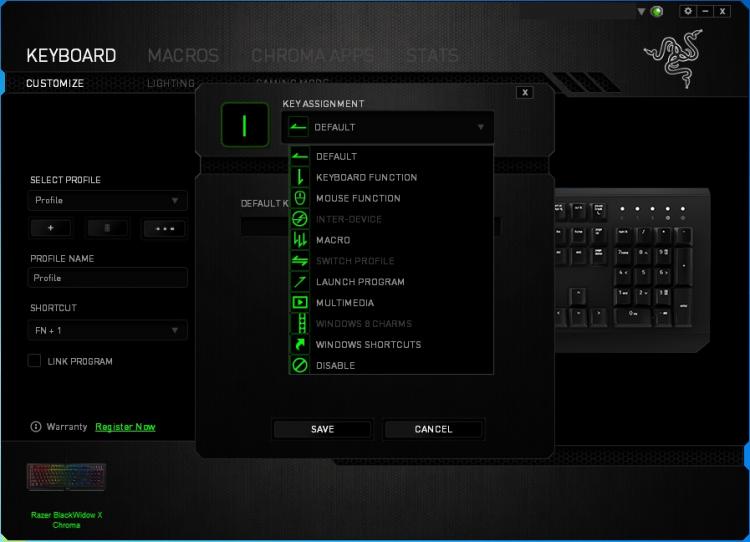Viewport: 750px width, 542px height.
Task: Select the Launch Program arrow icon
Action: [x=300, y=282]
